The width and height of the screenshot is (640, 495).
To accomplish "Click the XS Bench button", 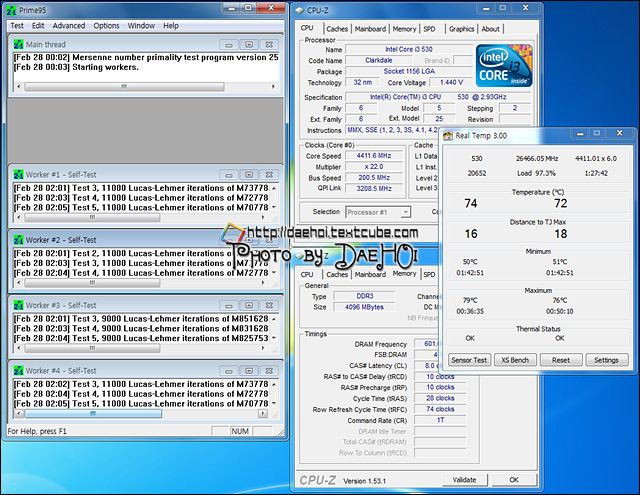I will pyautogui.click(x=515, y=360).
